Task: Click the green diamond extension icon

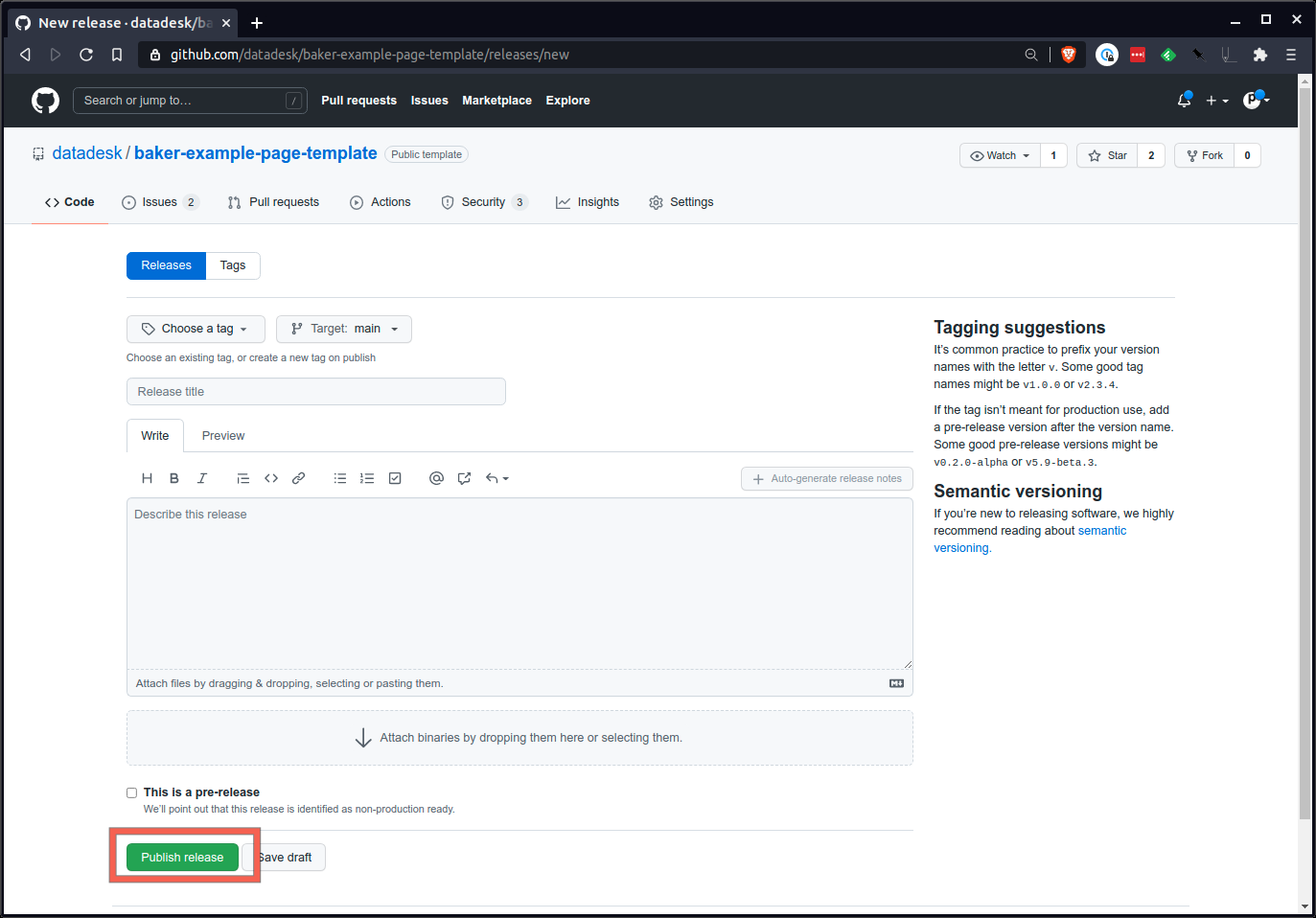Action: (1168, 55)
